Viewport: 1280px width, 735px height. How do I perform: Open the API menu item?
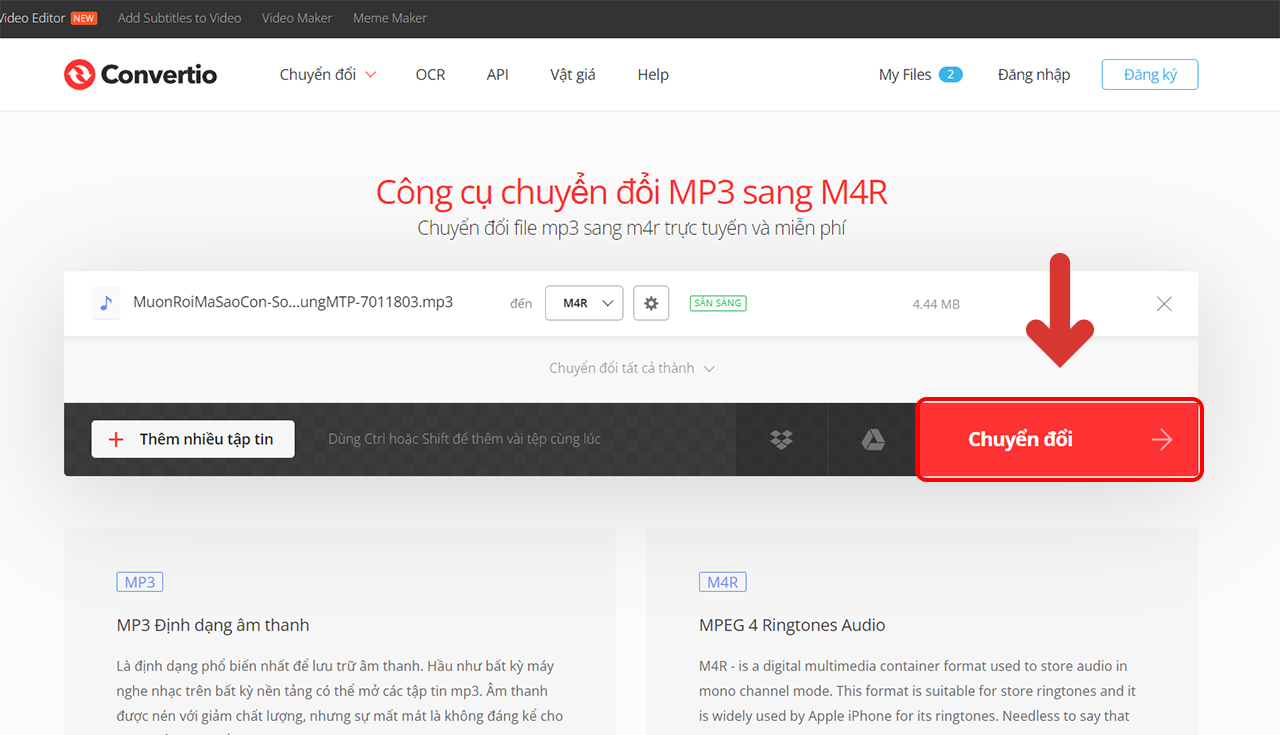497,74
